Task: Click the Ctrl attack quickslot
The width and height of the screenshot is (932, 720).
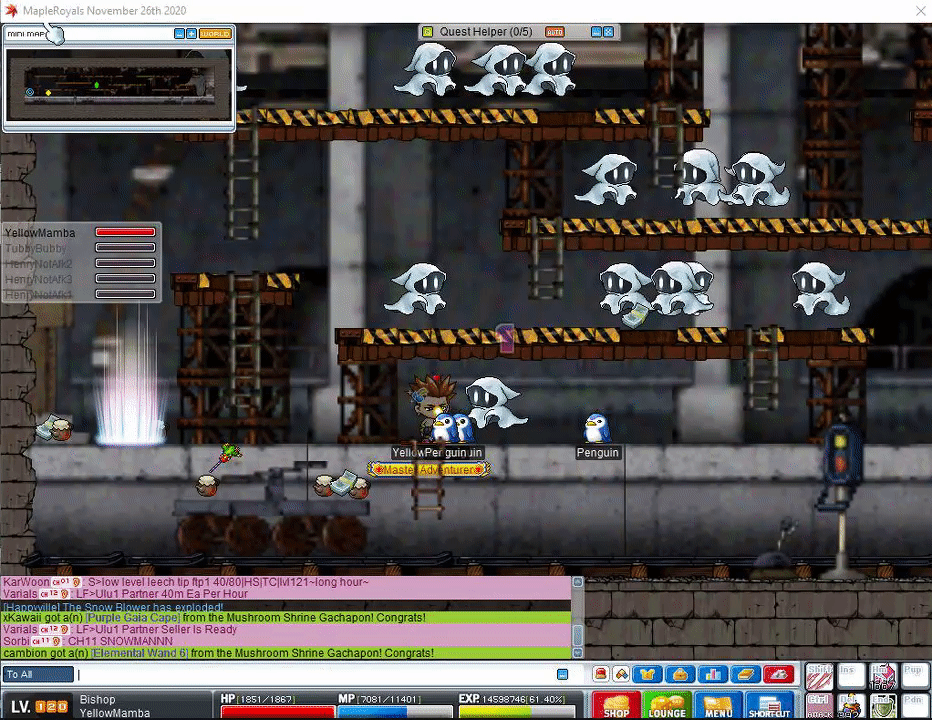Action: click(819, 706)
